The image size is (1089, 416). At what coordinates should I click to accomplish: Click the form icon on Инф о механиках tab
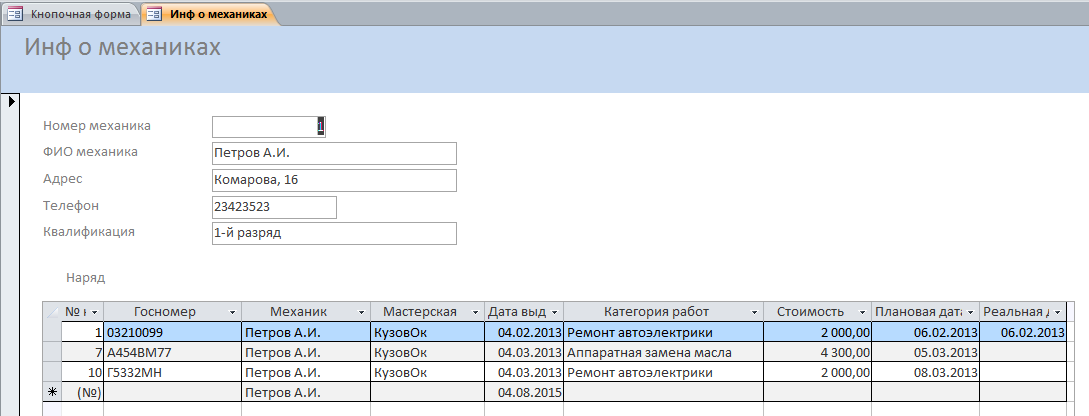[x=156, y=14]
